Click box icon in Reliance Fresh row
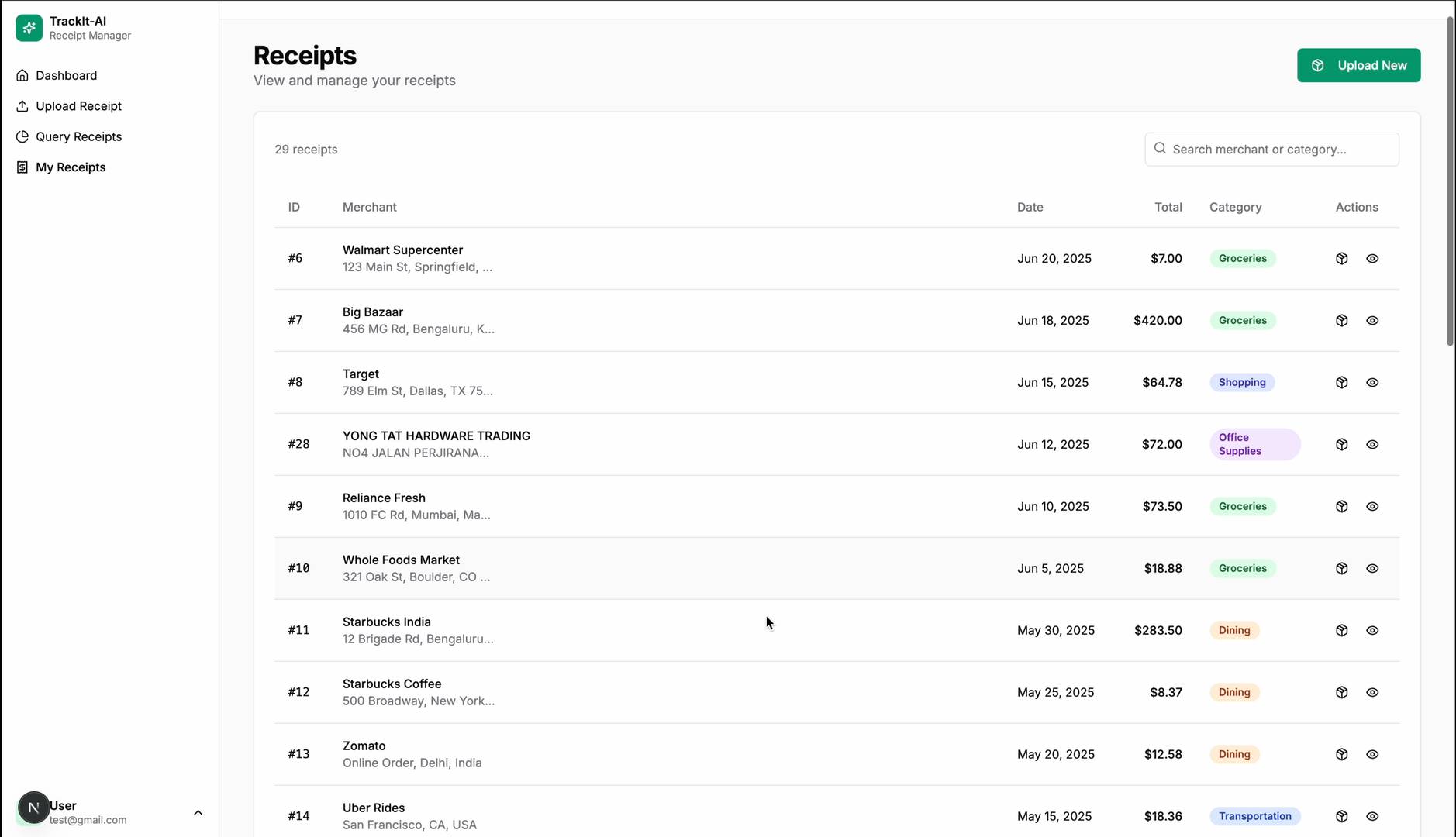Viewport: 1456px width, 837px height. pyautogui.click(x=1342, y=506)
